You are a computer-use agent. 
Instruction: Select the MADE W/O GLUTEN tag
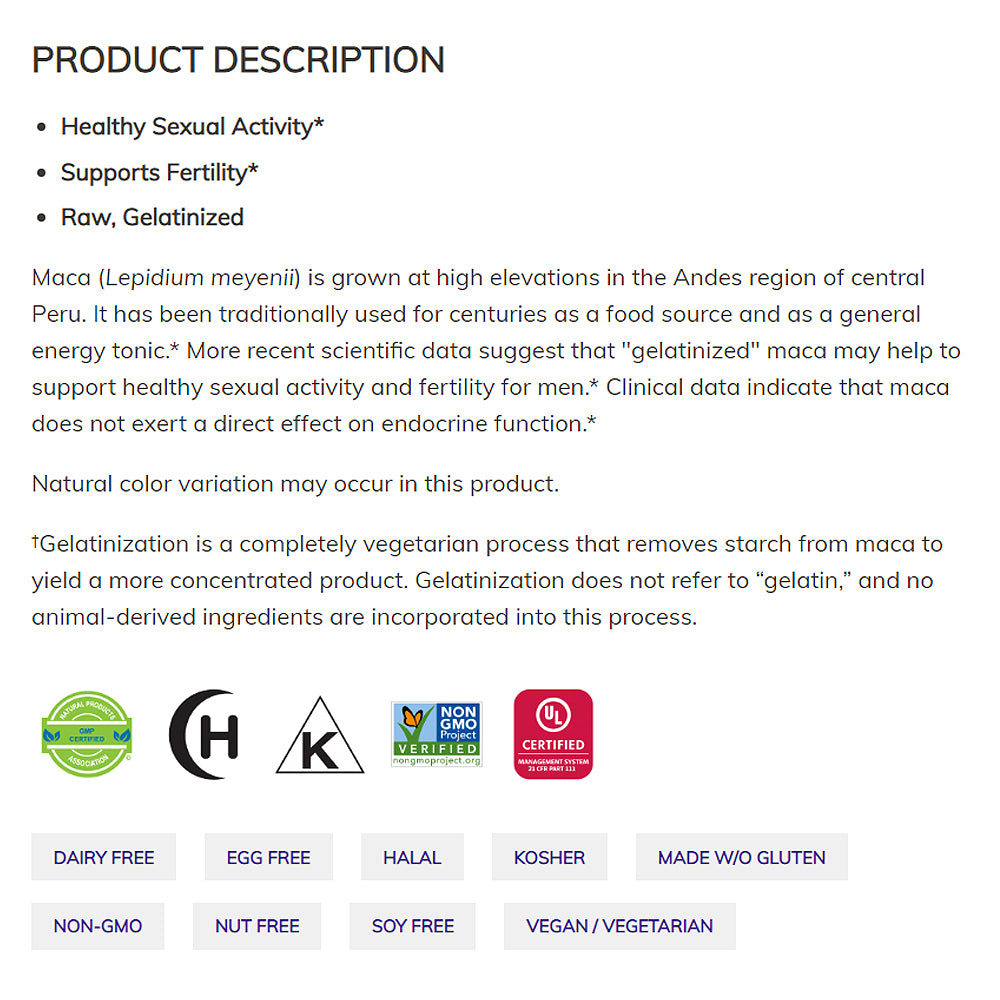(x=741, y=857)
